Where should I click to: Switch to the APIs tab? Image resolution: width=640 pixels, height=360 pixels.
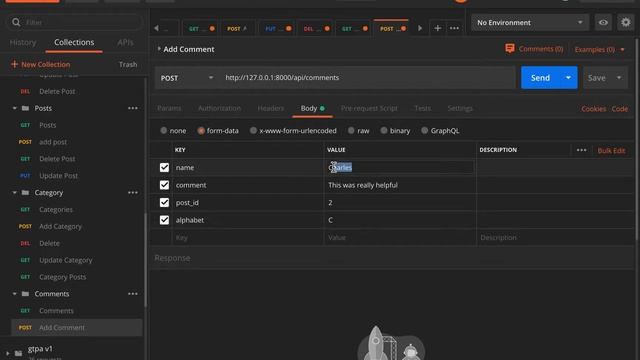pyautogui.click(x=125, y=42)
